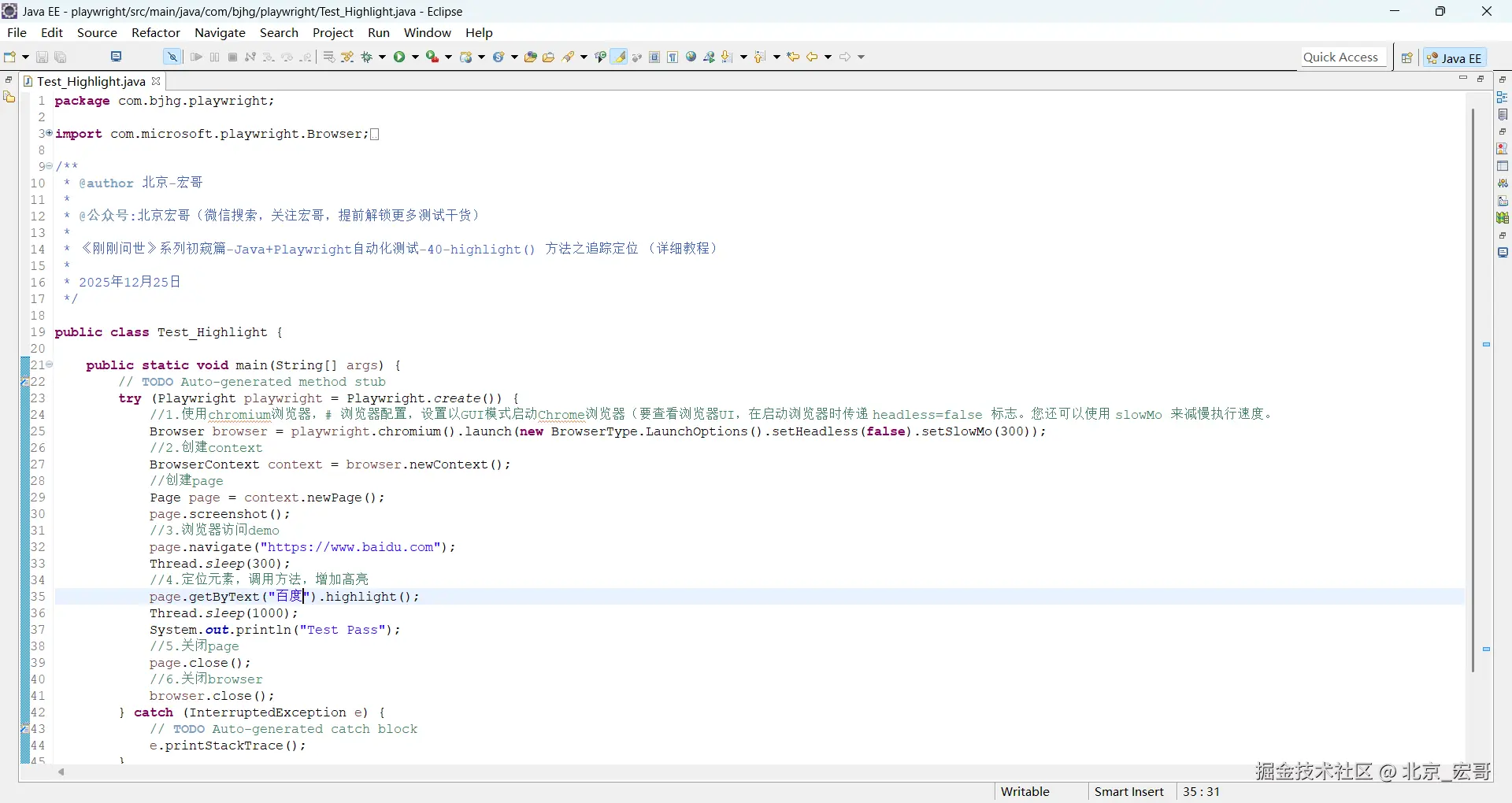Click the Open Web Browser globe icon
This screenshot has height=803, width=1512.
tap(691, 57)
